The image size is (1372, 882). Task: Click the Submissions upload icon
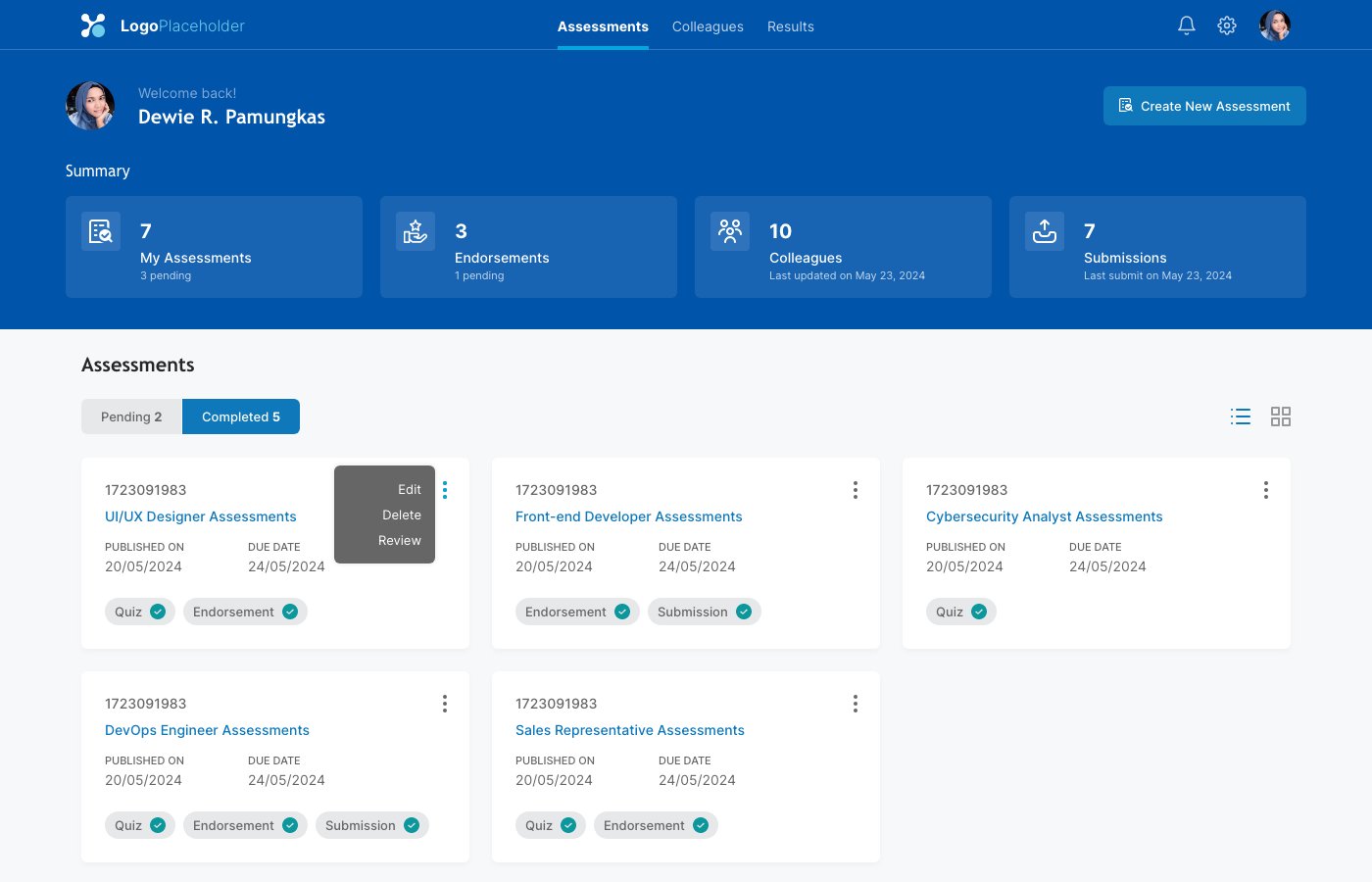pyautogui.click(x=1045, y=231)
